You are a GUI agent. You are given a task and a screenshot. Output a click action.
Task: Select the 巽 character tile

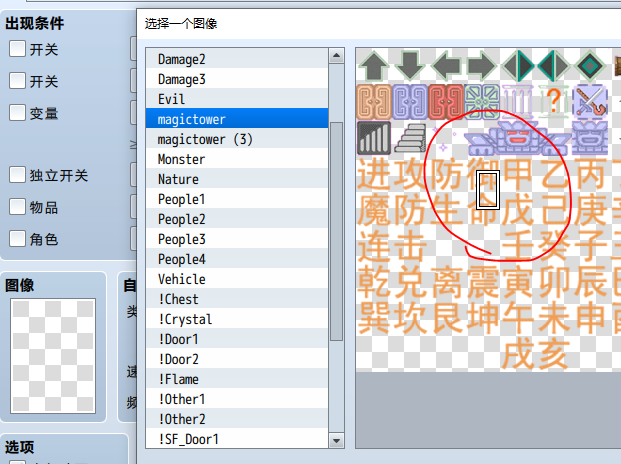point(374,318)
